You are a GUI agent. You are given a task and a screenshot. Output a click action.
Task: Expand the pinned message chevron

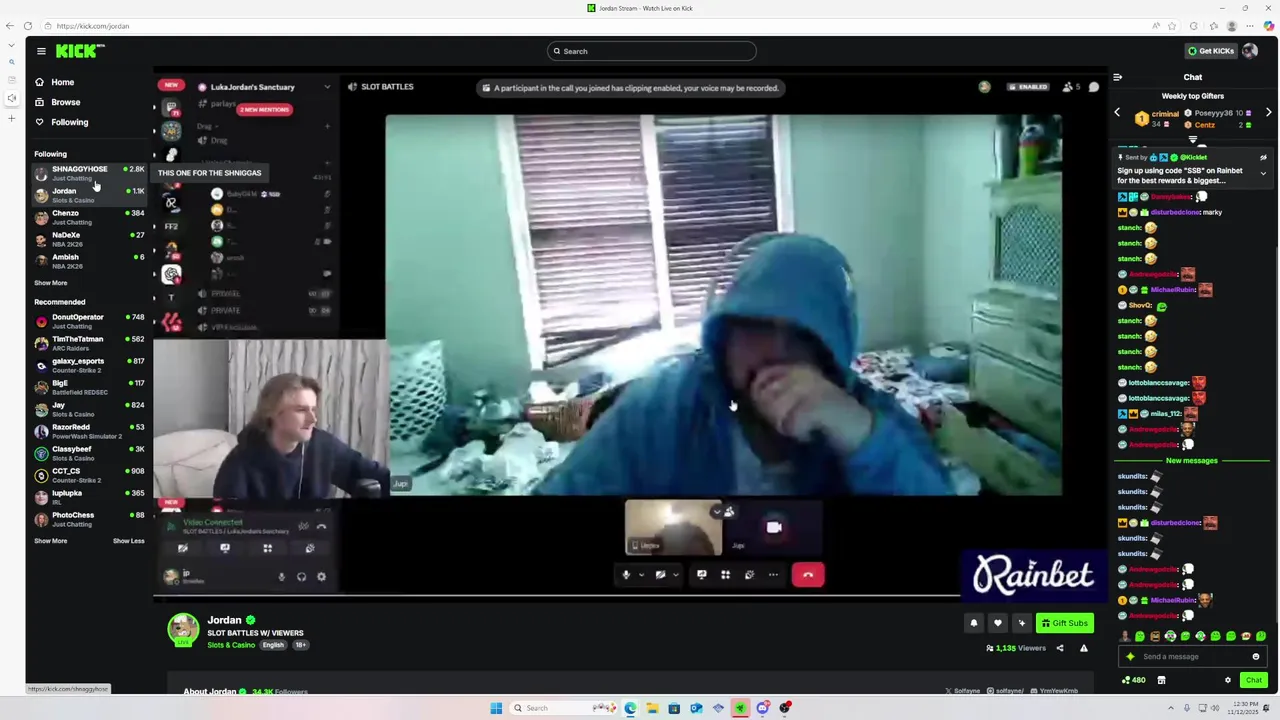coord(1263,173)
